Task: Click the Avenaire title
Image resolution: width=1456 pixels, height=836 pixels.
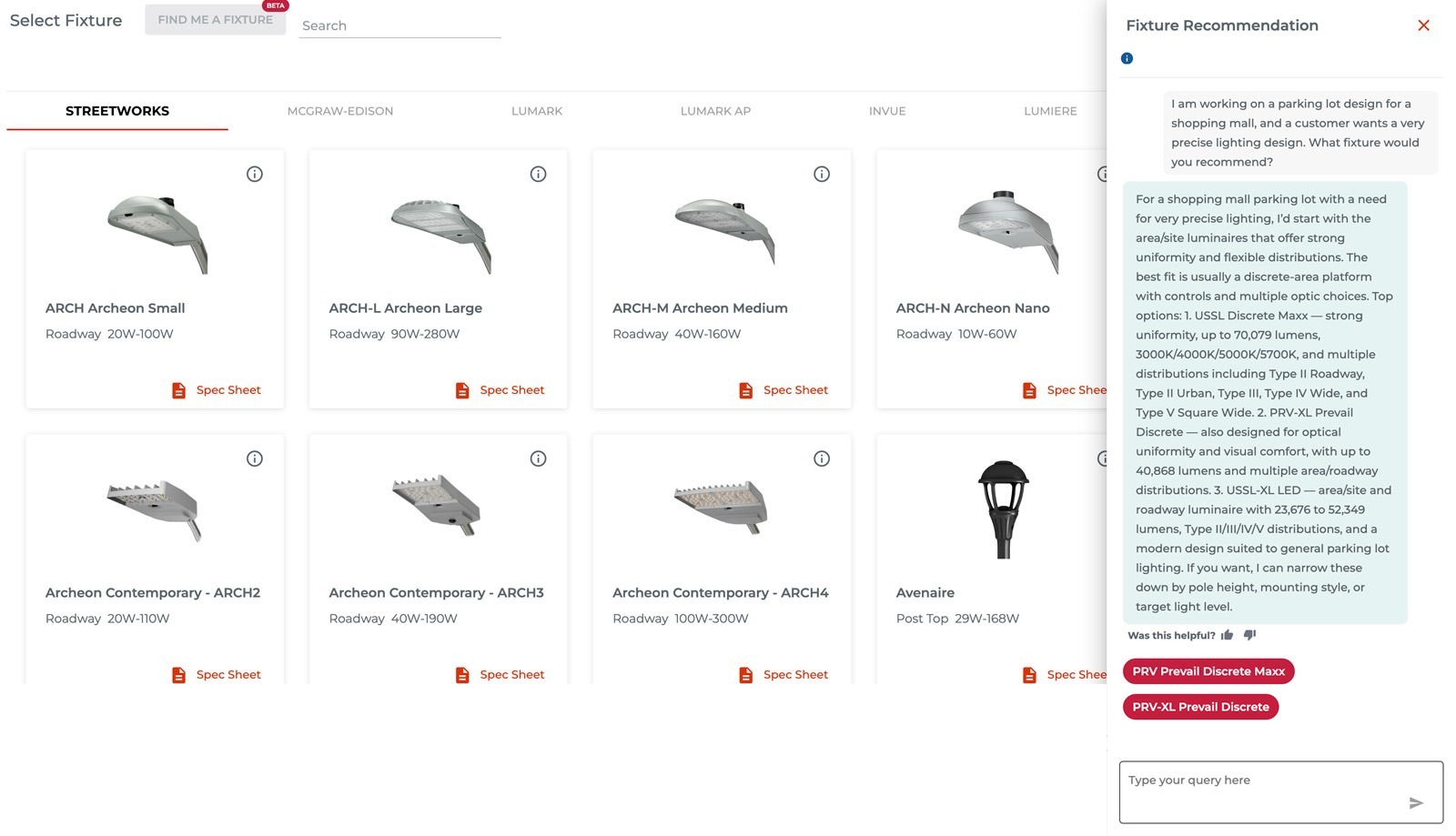Action: 925,593
